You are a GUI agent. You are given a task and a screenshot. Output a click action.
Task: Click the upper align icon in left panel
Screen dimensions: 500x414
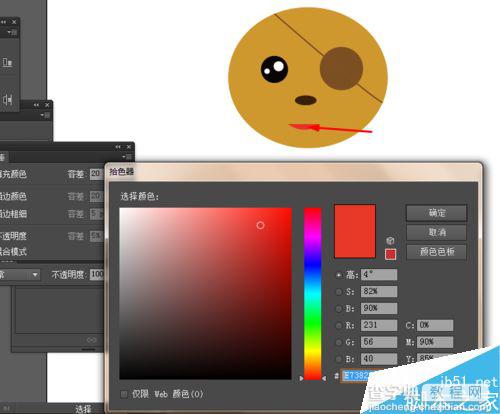(7, 62)
